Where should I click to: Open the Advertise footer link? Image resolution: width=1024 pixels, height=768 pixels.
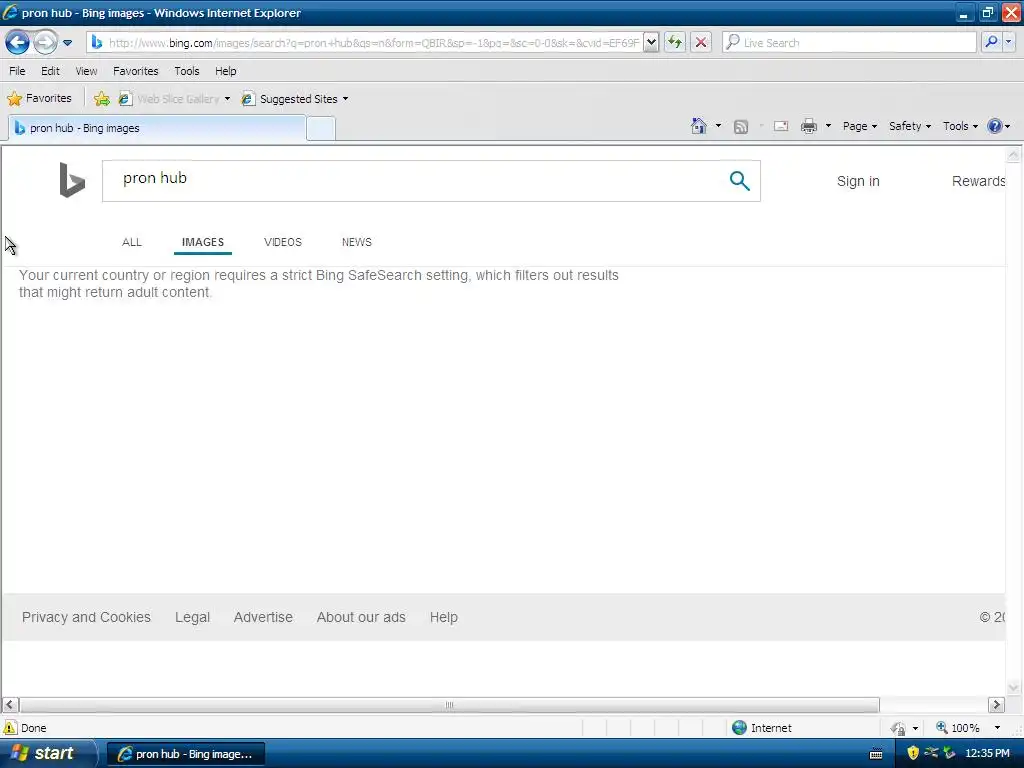click(x=263, y=617)
